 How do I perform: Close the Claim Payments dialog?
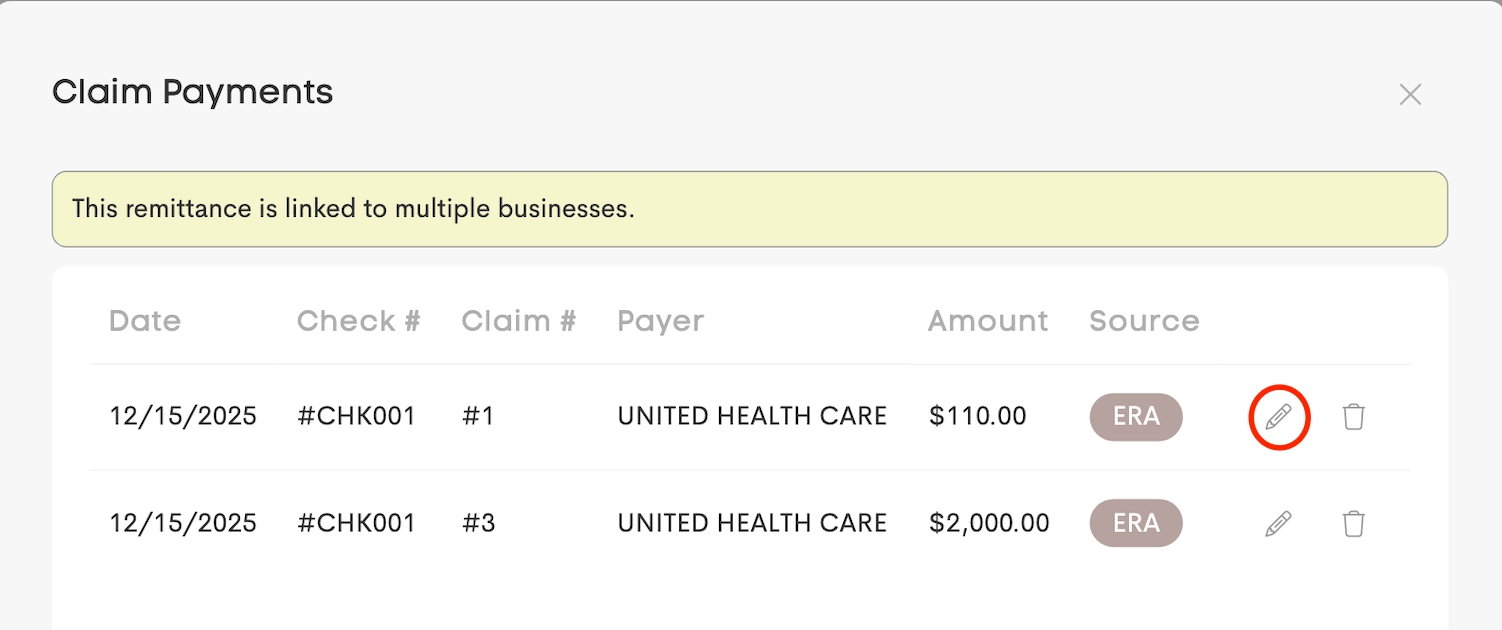[1410, 95]
